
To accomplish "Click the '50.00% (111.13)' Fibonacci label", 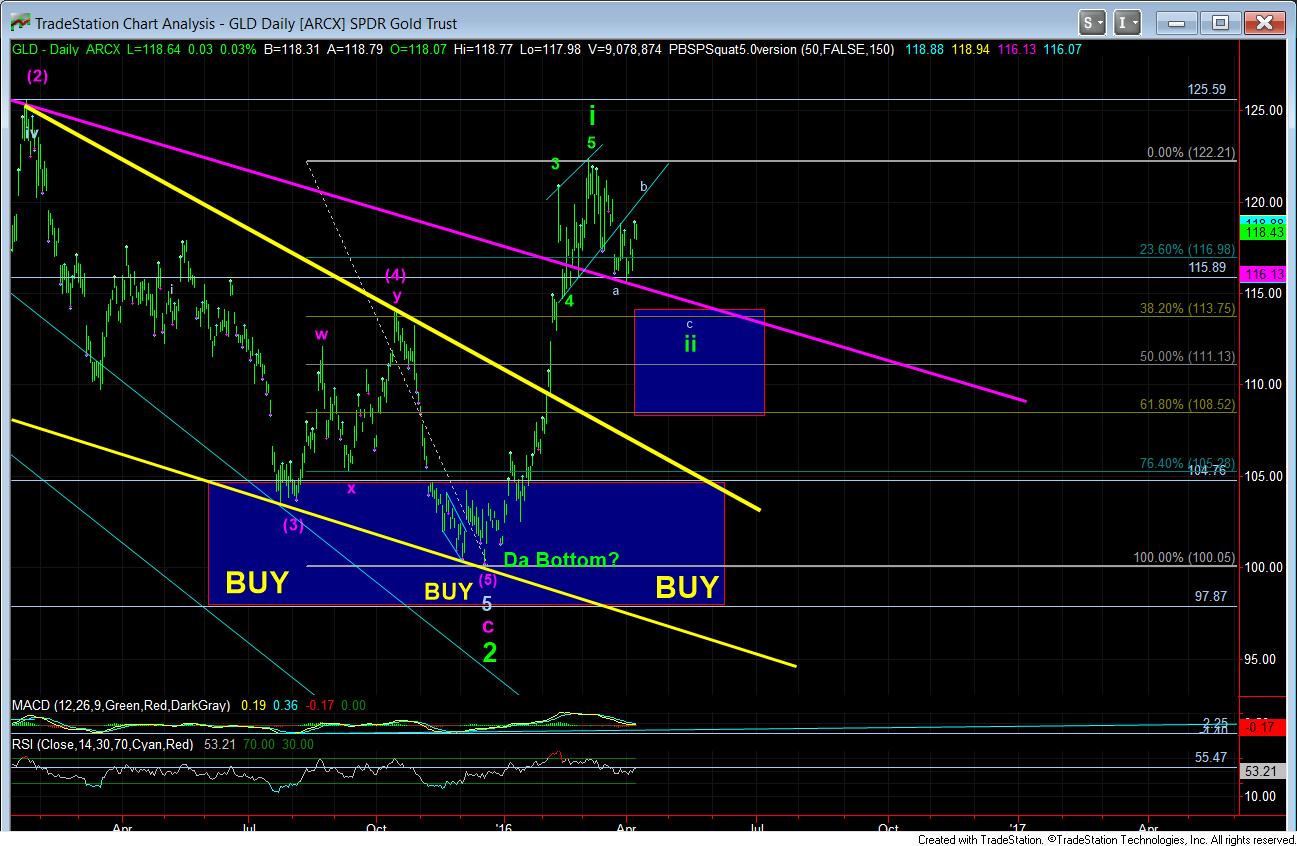I will pos(1188,357).
